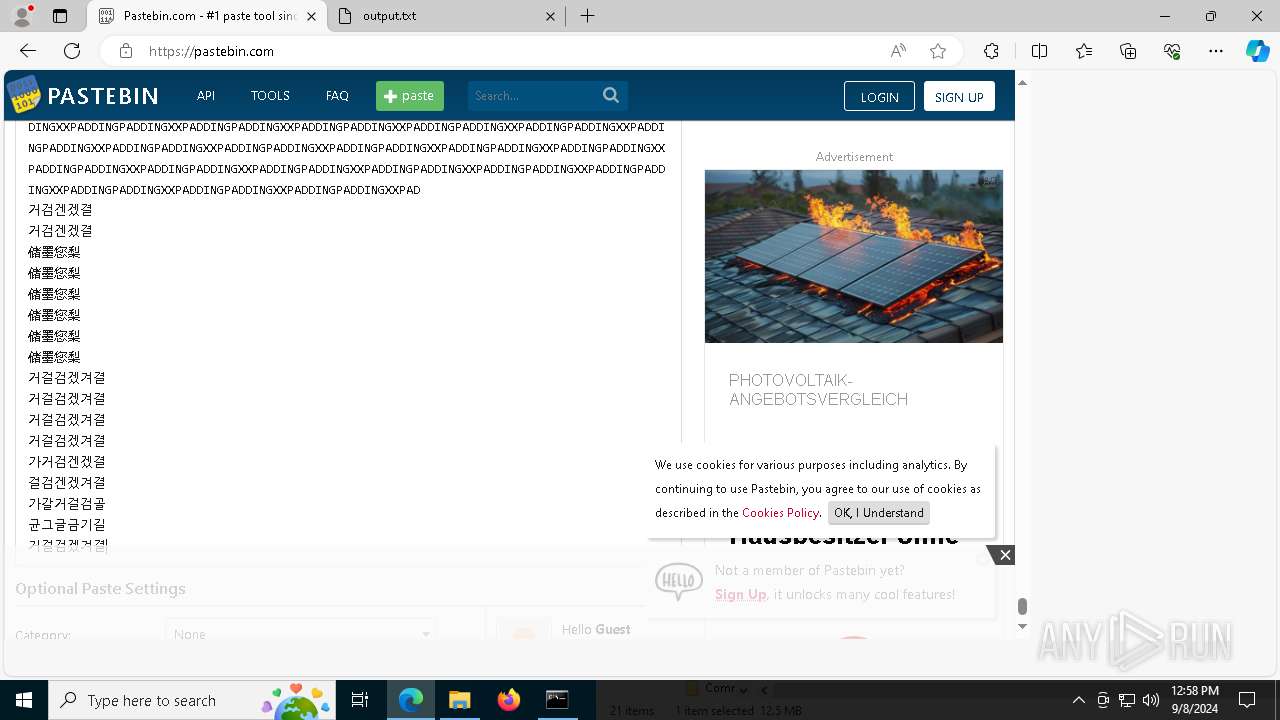Viewport: 1280px width, 720px height.
Task: Click the solar panel ad image
Action: (854, 256)
